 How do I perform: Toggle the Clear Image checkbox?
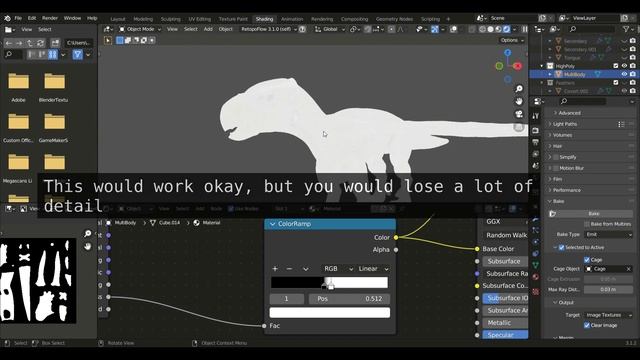587,325
